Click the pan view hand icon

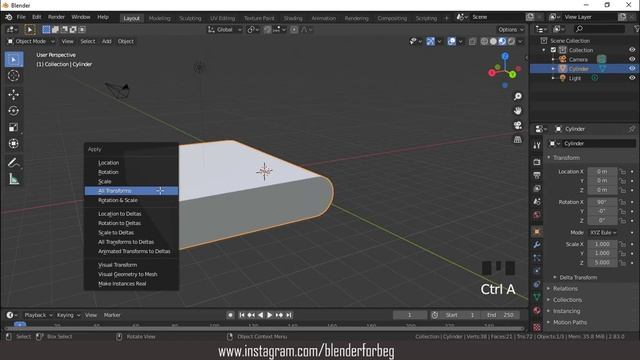pyautogui.click(x=518, y=111)
